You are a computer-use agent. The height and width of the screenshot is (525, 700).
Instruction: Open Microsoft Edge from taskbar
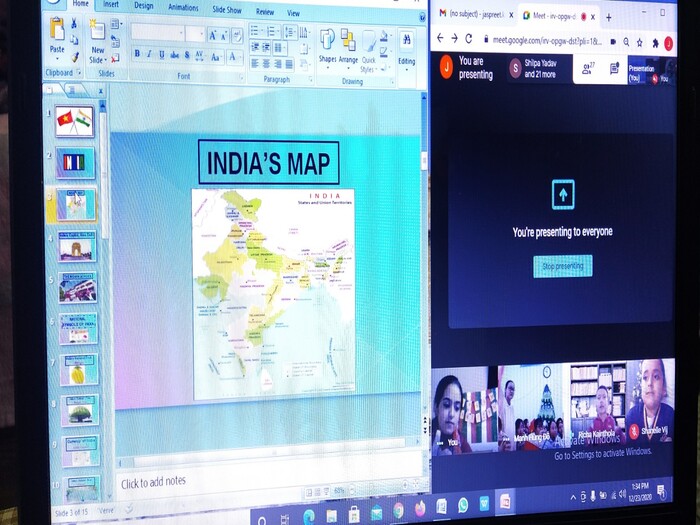point(308,516)
